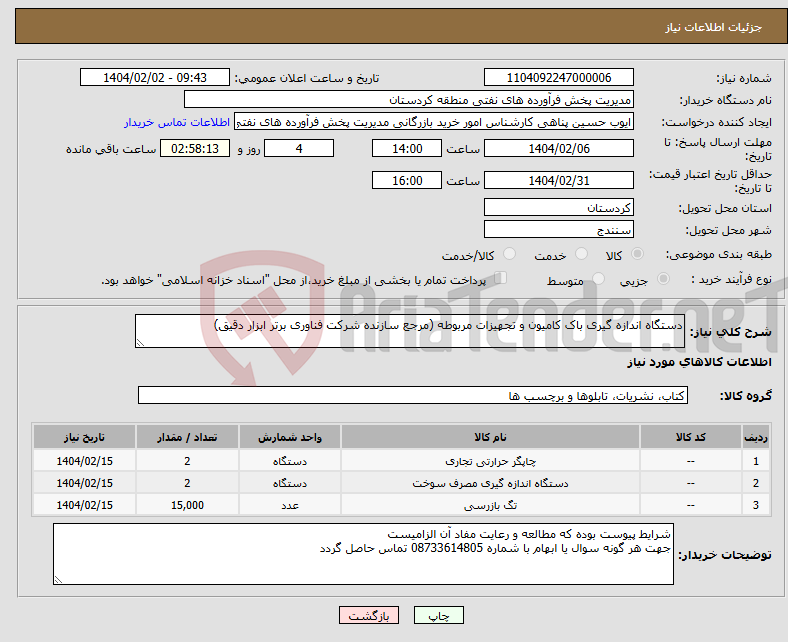The height and width of the screenshot is (642, 788).
Task: Click the need number field 1104092247000006
Action: (558, 77)
